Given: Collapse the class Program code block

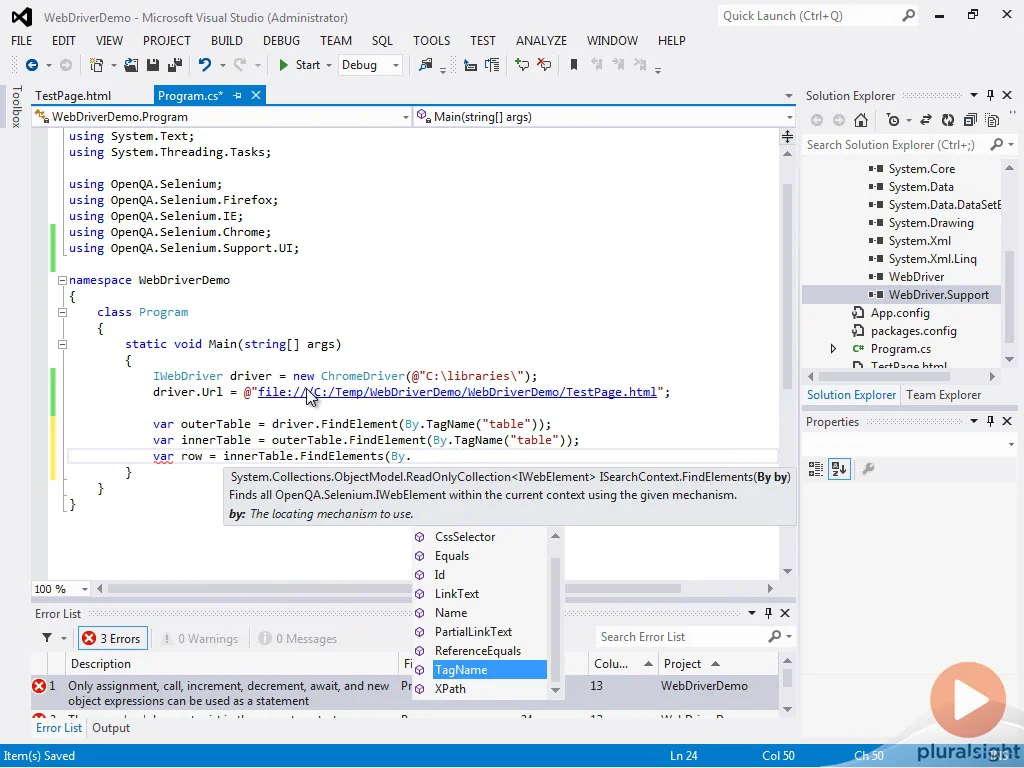Looking at the screenshot, I should point(62,312).
